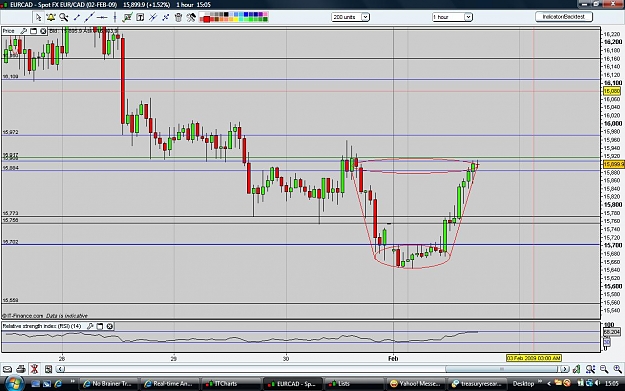
Task: Open the add indicator chart icon
Action: point(128,17)
